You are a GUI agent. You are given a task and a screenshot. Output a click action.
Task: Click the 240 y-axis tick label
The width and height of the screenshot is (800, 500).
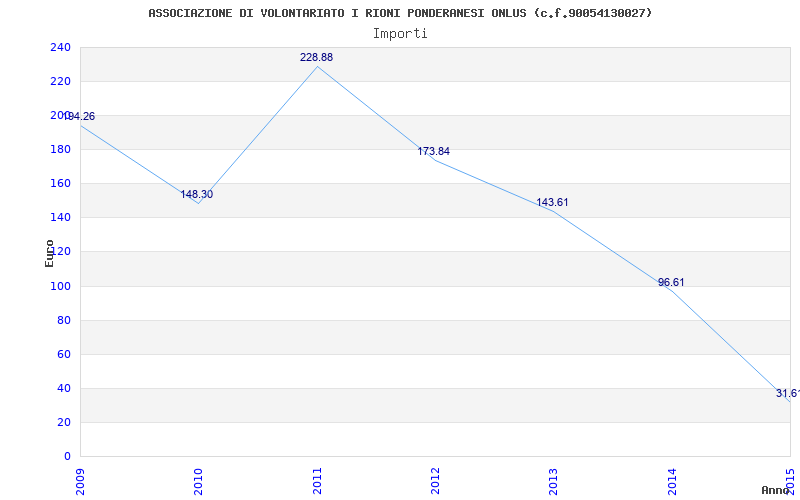click(60, 47)
